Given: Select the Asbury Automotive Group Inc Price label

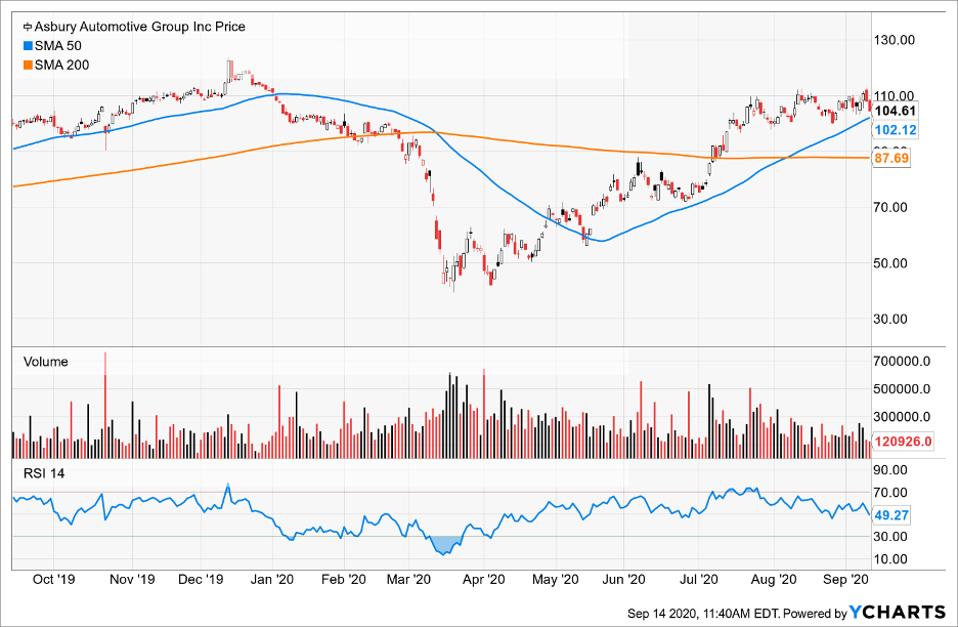Looking at the screenshot, I should click(x=132, y=27).
